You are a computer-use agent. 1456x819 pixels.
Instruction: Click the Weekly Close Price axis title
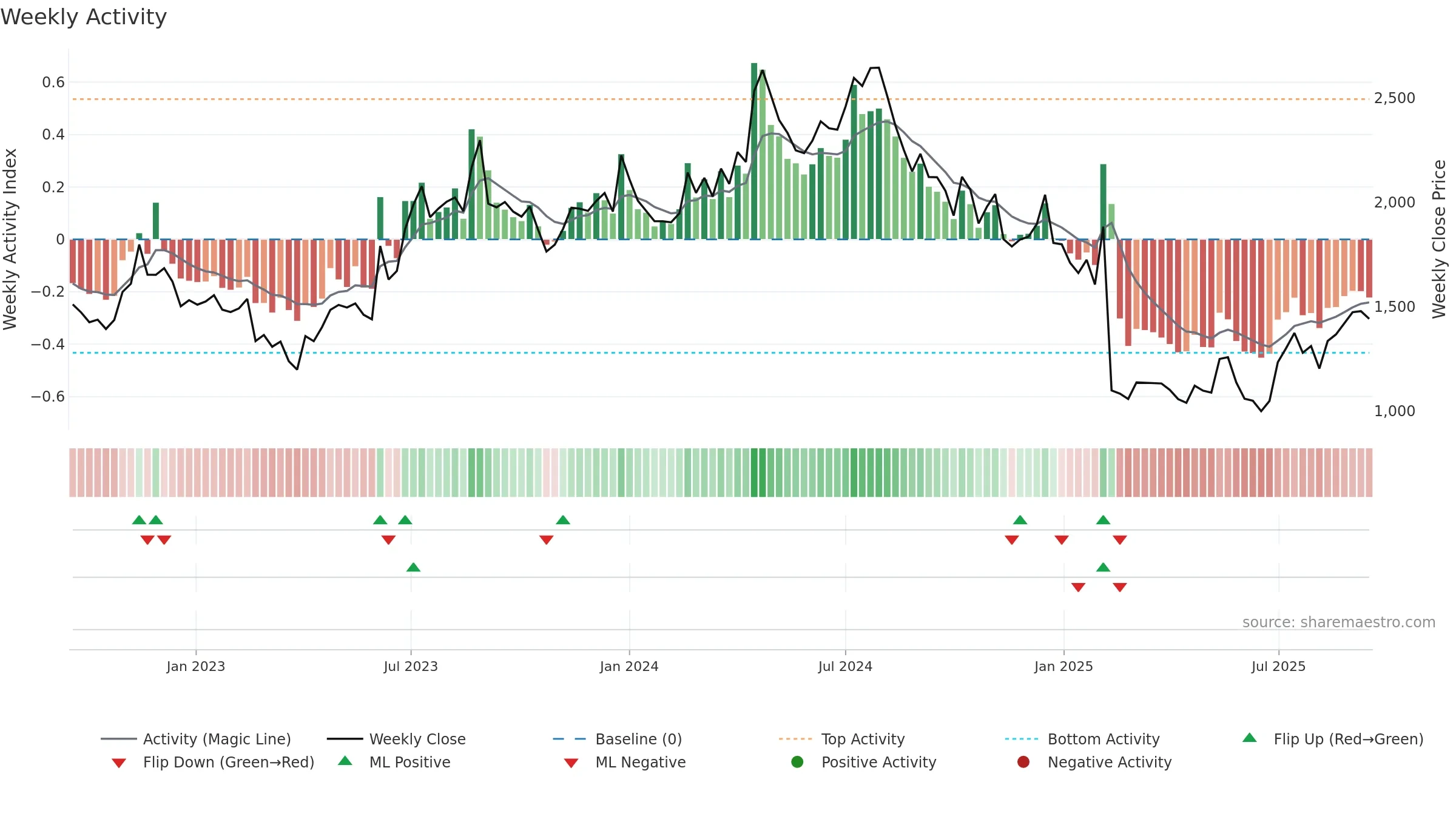[x=1439, y=239]
